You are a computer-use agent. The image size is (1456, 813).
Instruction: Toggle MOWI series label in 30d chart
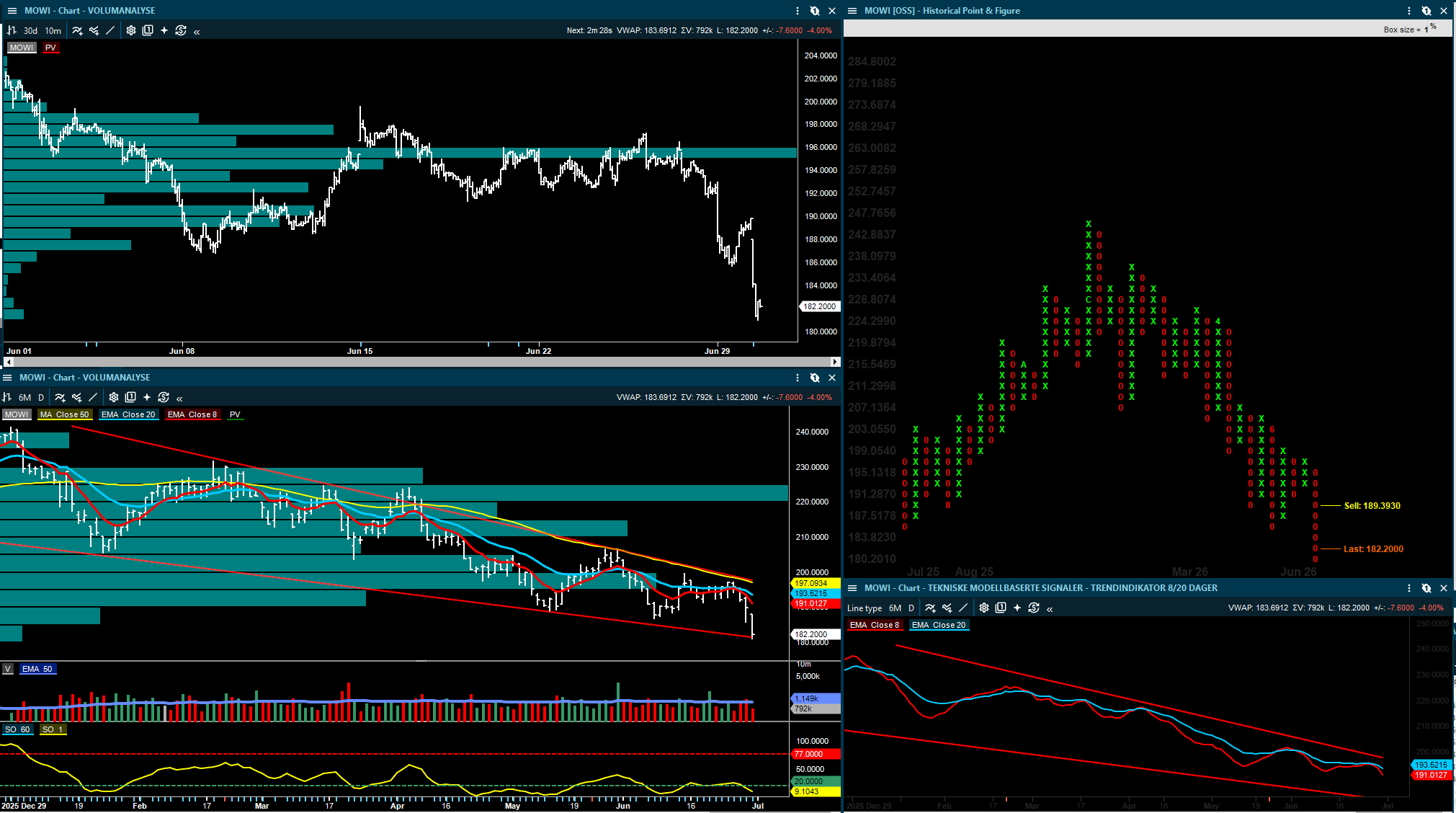coord(22,48)
